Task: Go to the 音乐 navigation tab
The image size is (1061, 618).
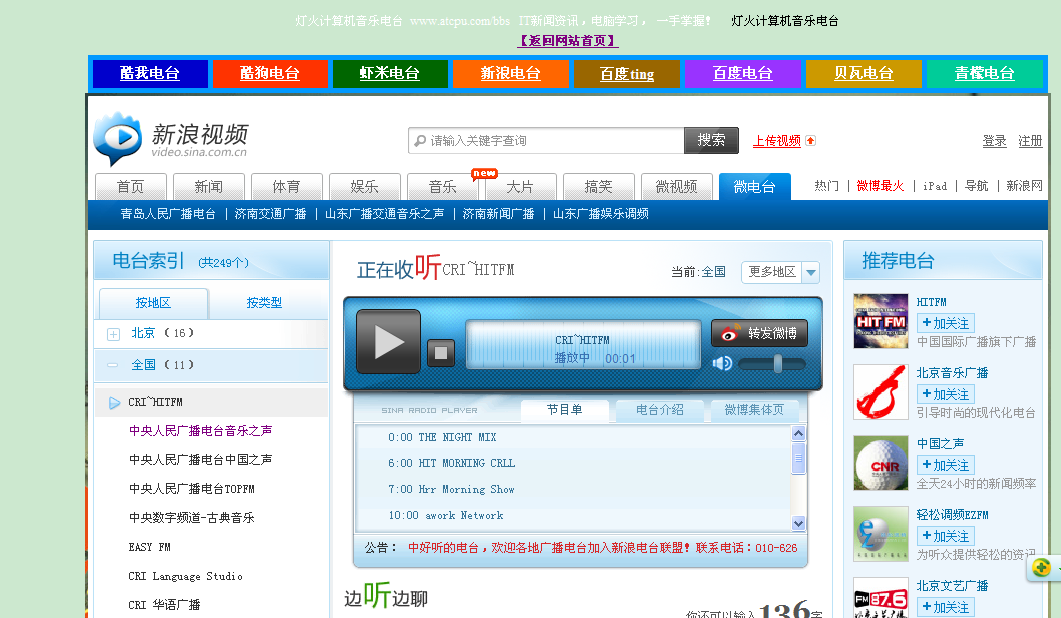Action: click(x=443, y=187)
